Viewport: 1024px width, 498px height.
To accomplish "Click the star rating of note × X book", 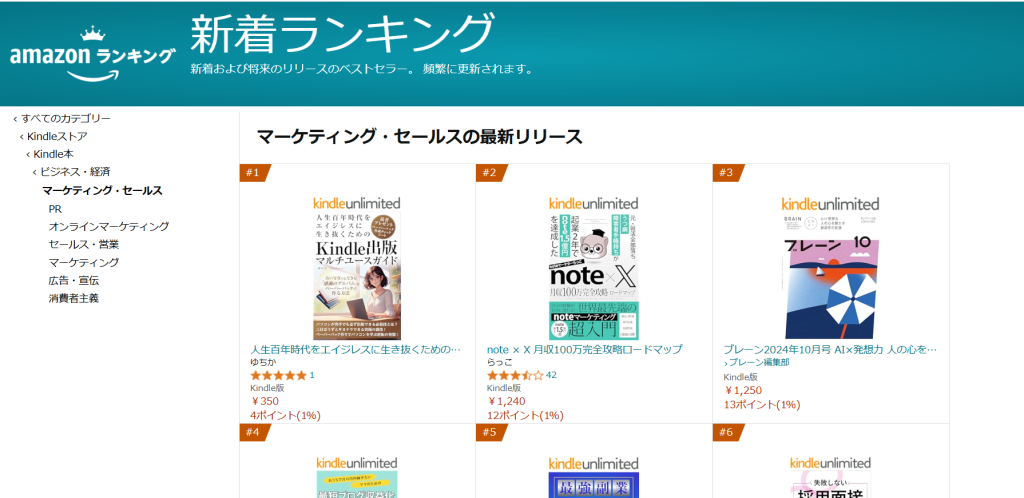I will [514, 375].
